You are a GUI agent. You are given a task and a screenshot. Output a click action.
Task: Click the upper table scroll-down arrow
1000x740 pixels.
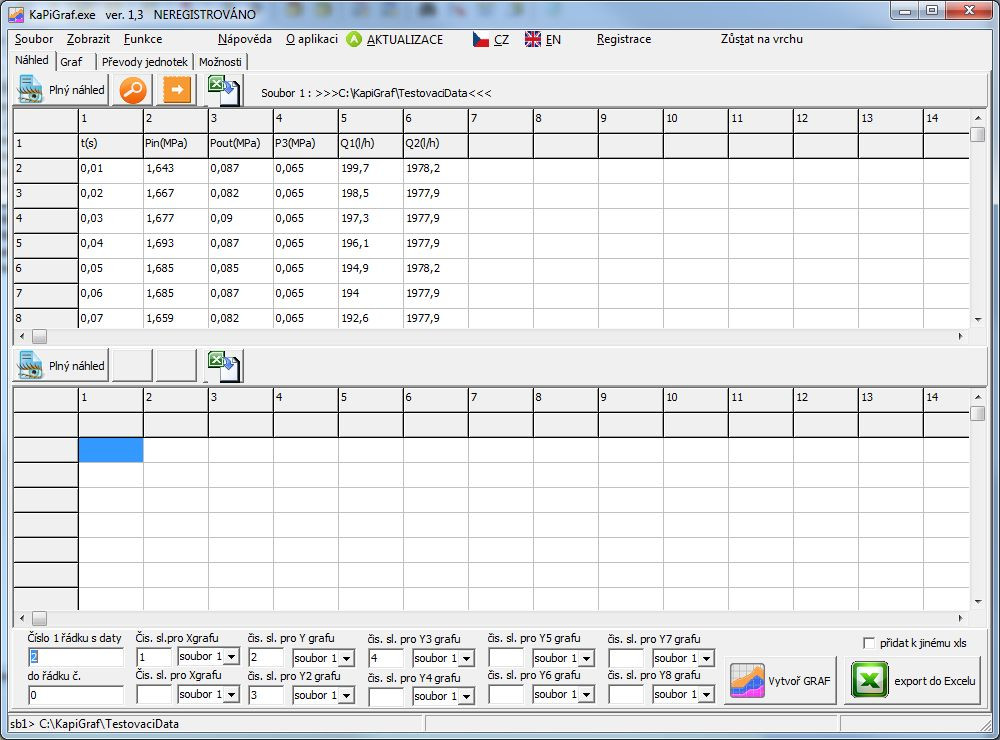tap(978, 320)
